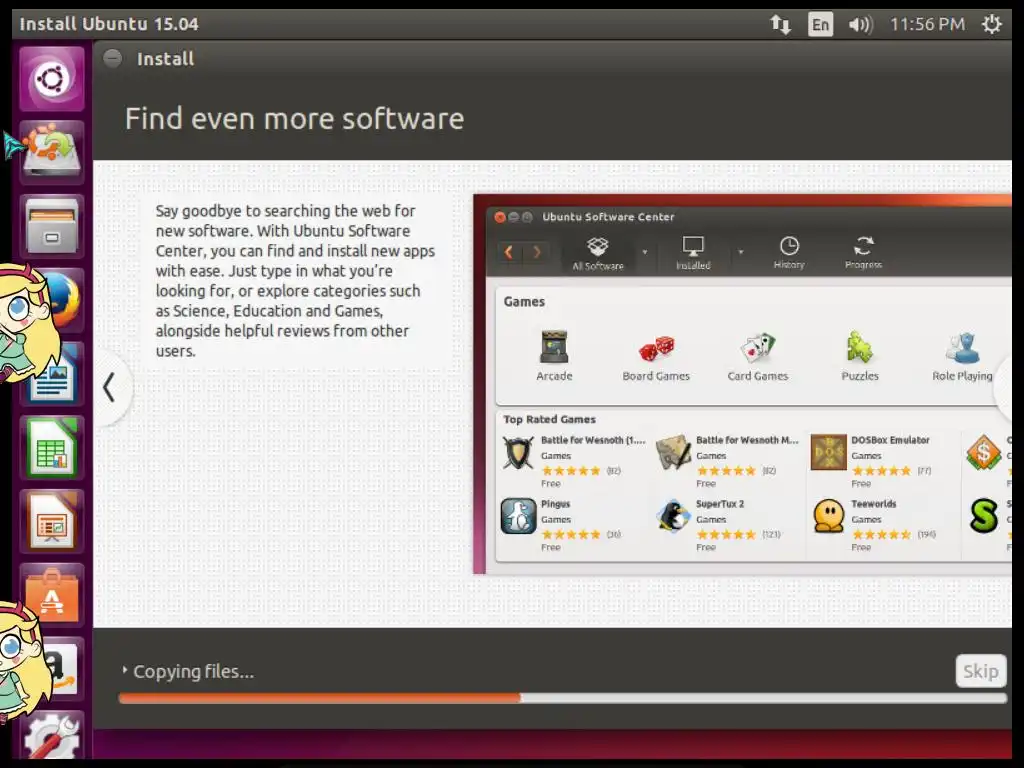Launch Firefox web browser from the launcher
This screenshot has height=768, width=1024.
62,300
